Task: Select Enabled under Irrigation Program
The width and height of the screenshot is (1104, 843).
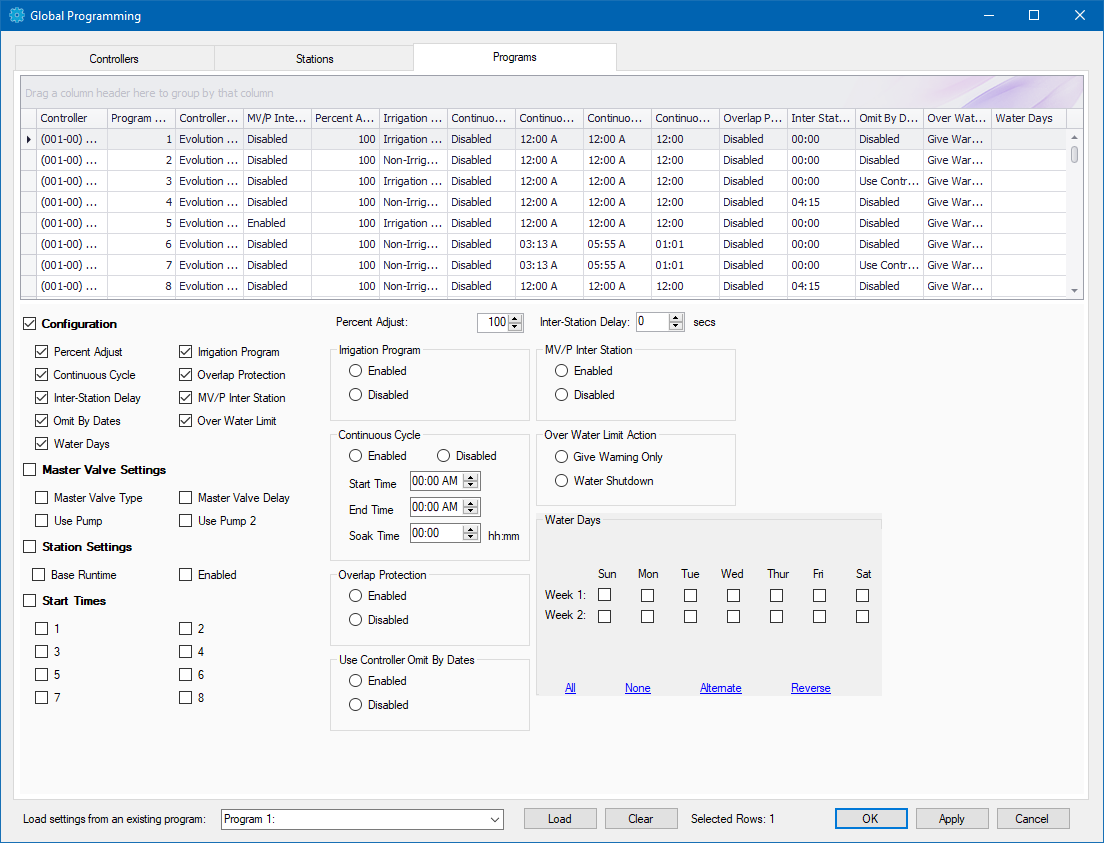Action: (356, 370)
